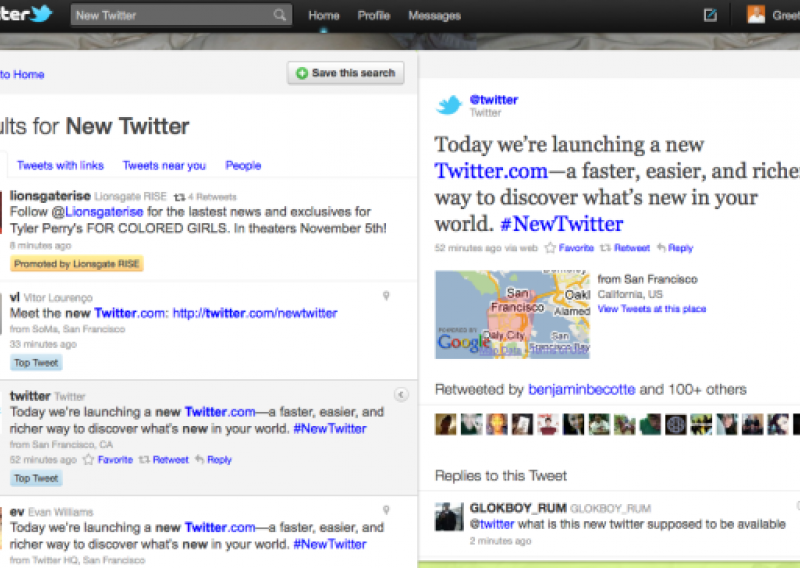Click Twitter.com link in detail tweet
This screenshot has height=568, width=800.
pos(491,171)
